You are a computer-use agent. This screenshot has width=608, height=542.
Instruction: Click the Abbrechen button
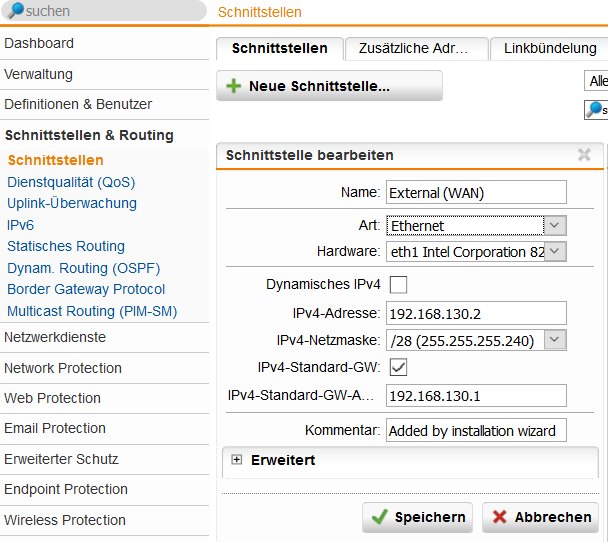540,517
